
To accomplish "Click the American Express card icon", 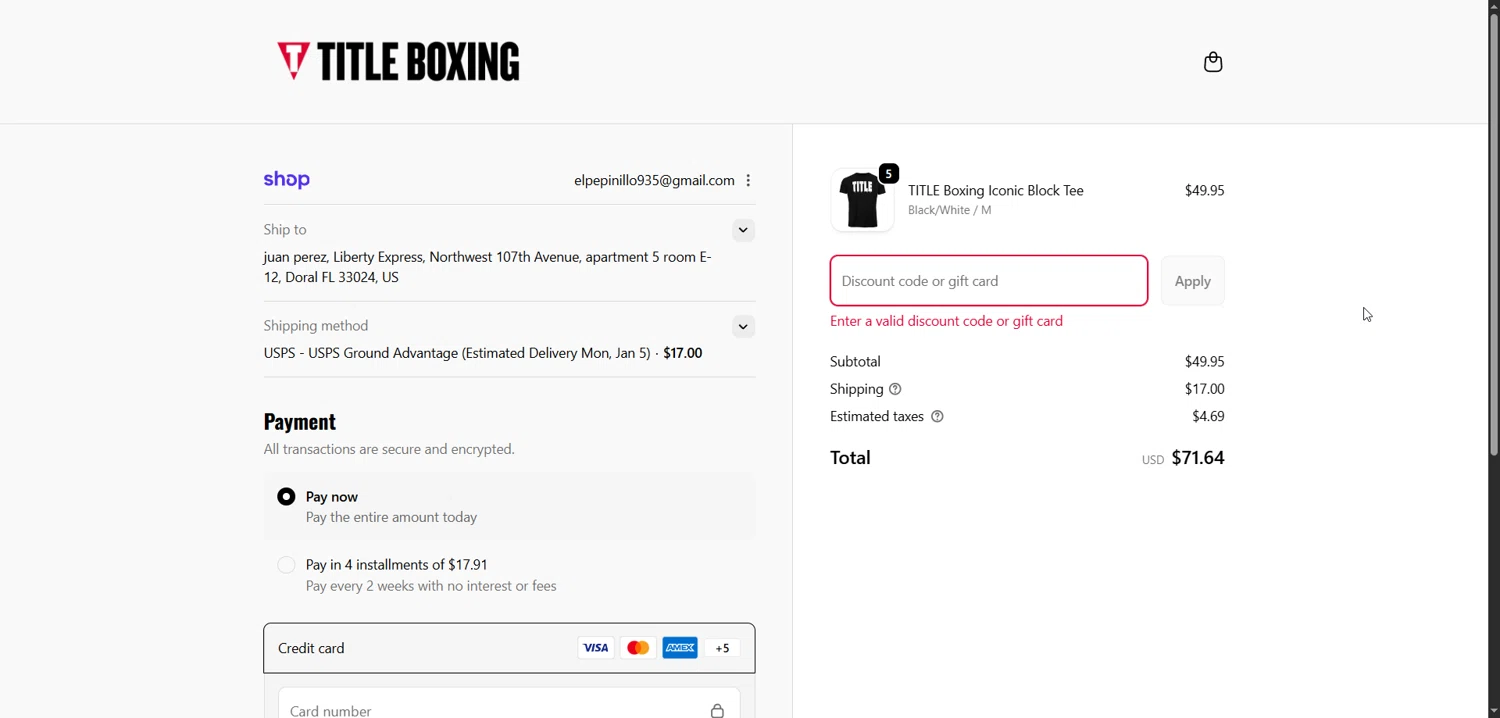I will (x=680, y=648).
